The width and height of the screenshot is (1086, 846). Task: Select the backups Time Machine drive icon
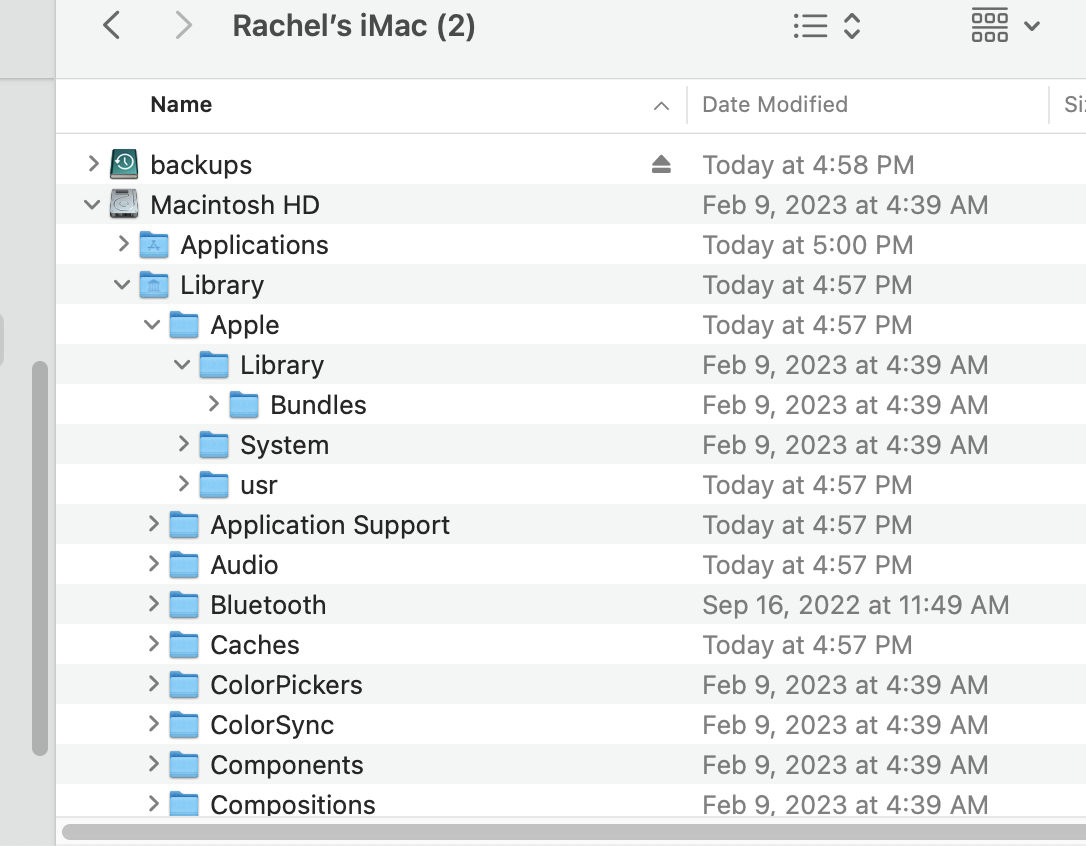pos(124,165)
